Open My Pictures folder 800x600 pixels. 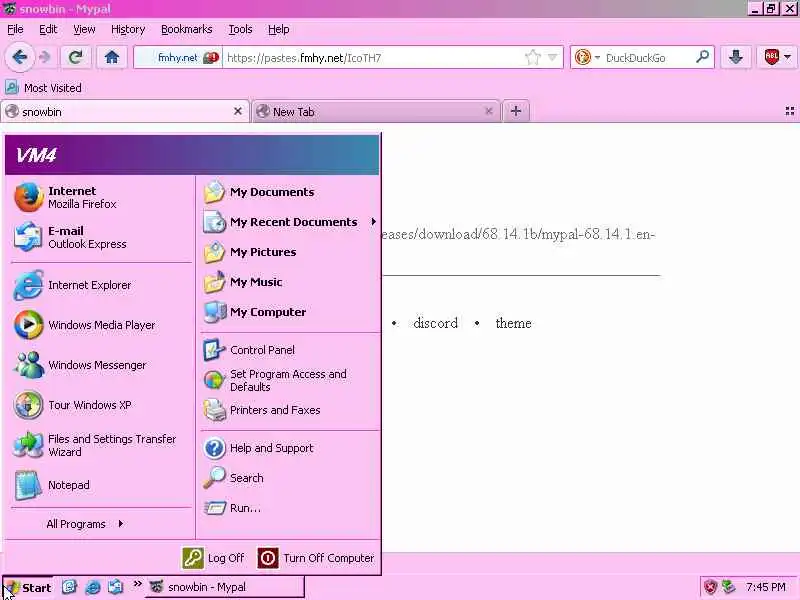pyautogui.click(x=290, y=252)
